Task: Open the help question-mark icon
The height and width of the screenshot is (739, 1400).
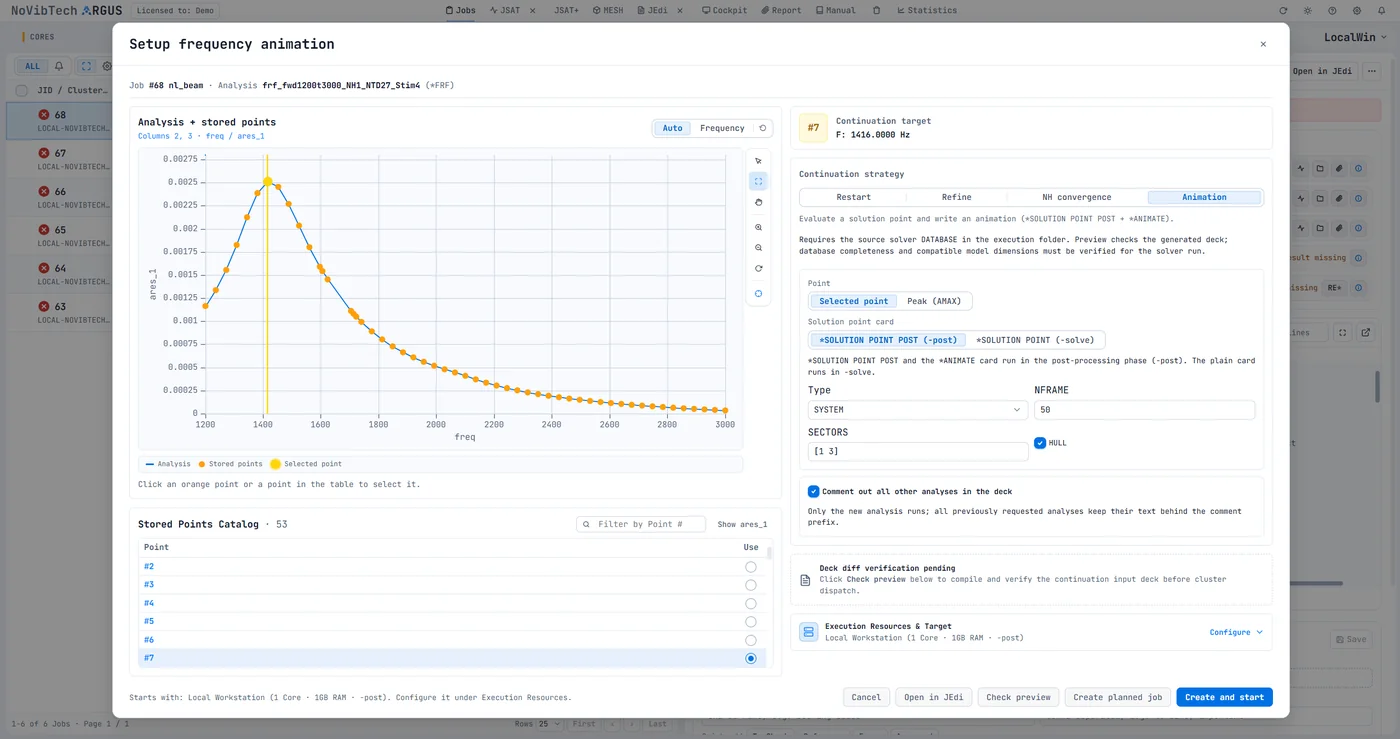Action: (x=1331, y=11)
